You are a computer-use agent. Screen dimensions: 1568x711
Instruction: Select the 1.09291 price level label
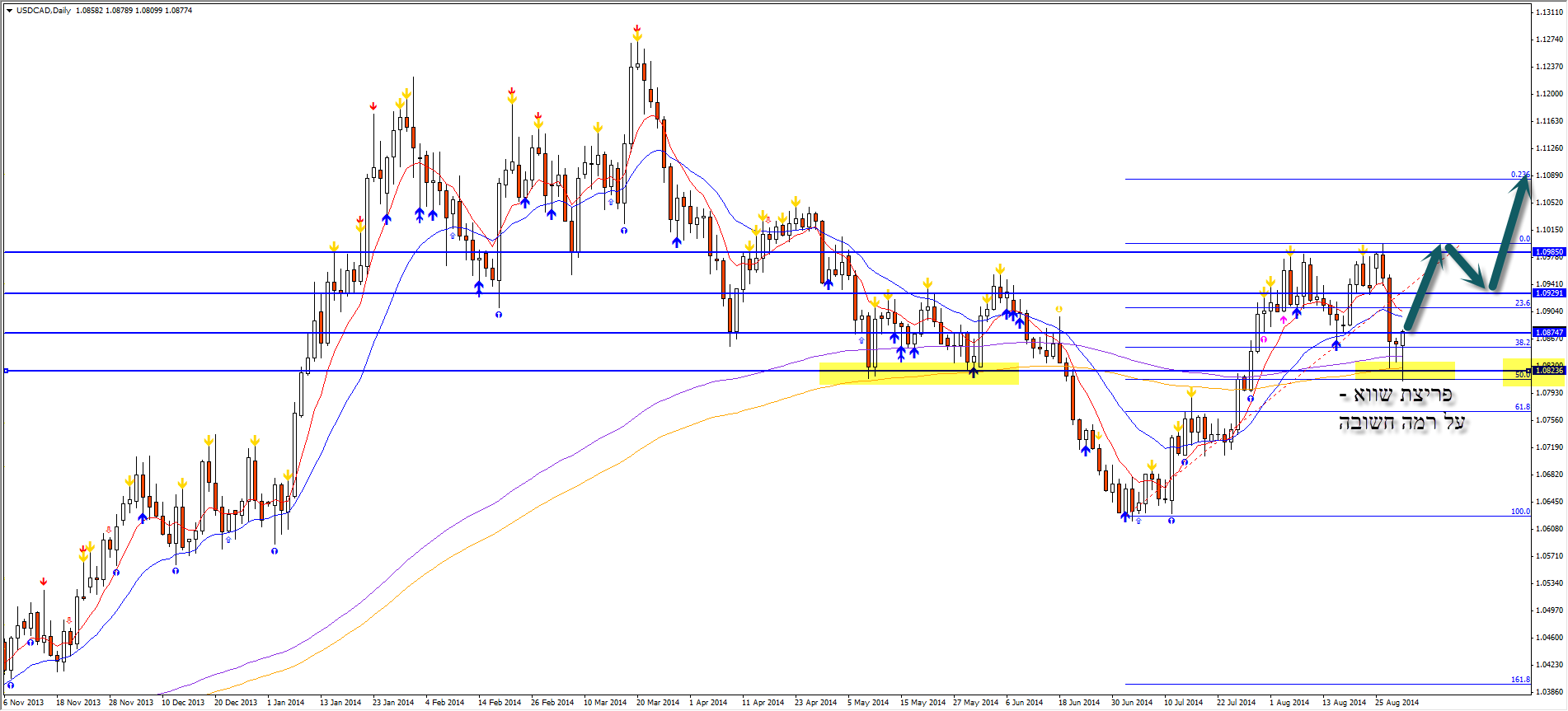click(1548, 293)
